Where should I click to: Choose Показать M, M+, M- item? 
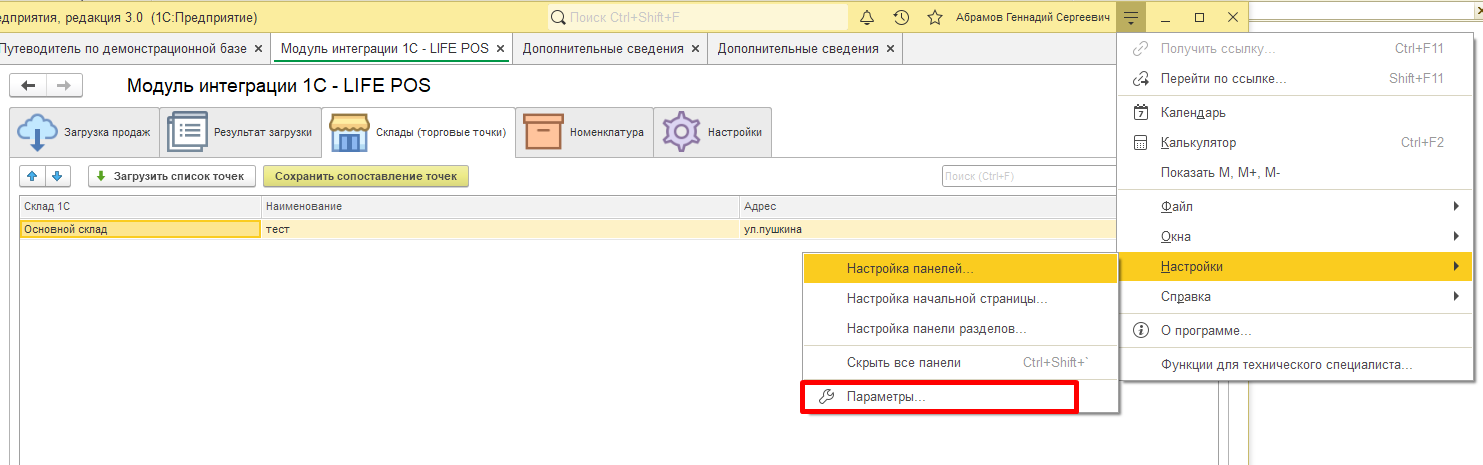[x=1295, y=172]
